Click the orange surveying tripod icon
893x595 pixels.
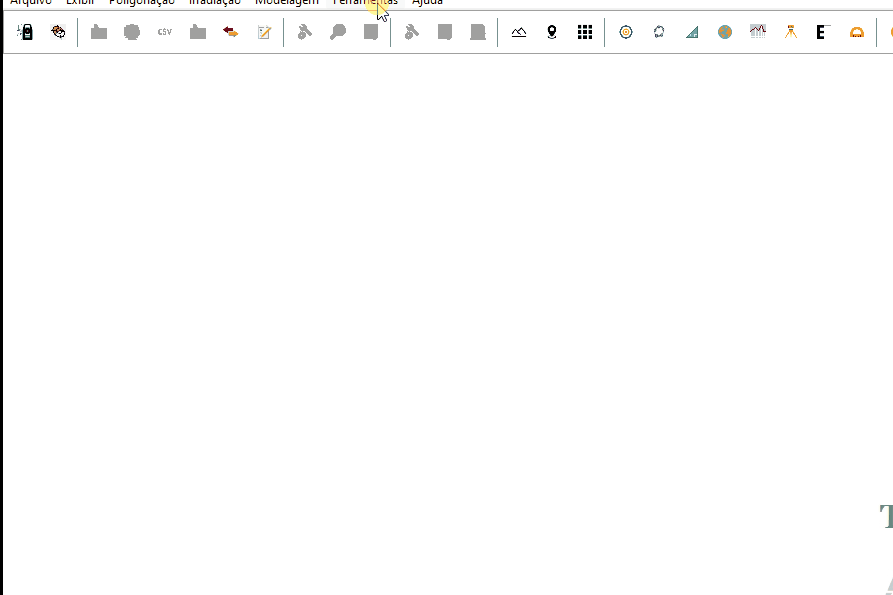(791, 32)
